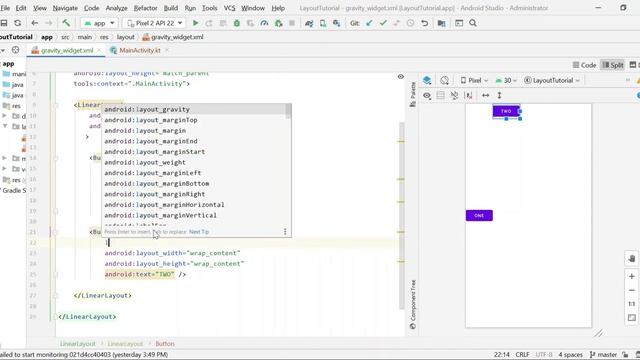Show Git history clock icon

(411, 23)
